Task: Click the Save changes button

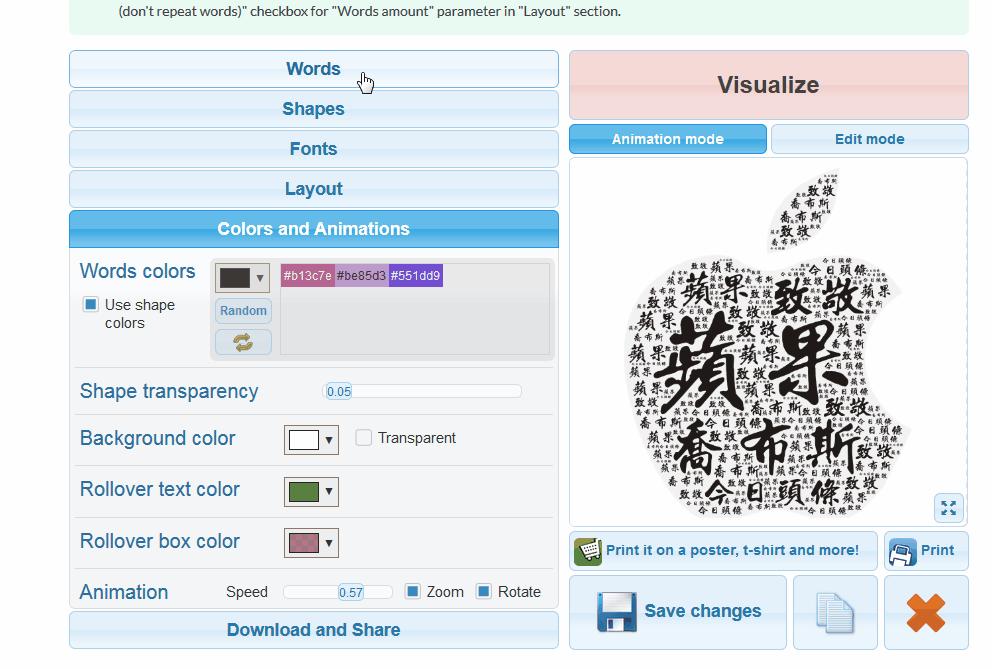Action: [678, 612]
